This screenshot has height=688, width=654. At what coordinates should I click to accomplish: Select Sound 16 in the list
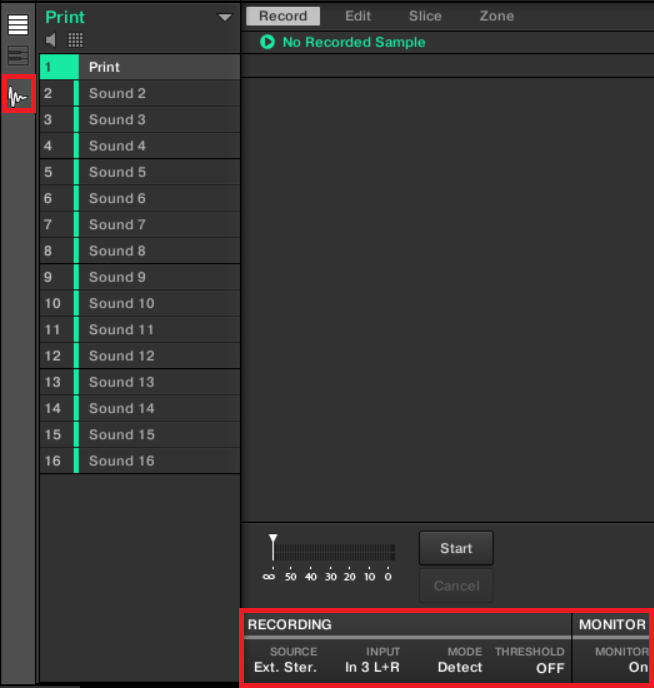click(140, 461)
